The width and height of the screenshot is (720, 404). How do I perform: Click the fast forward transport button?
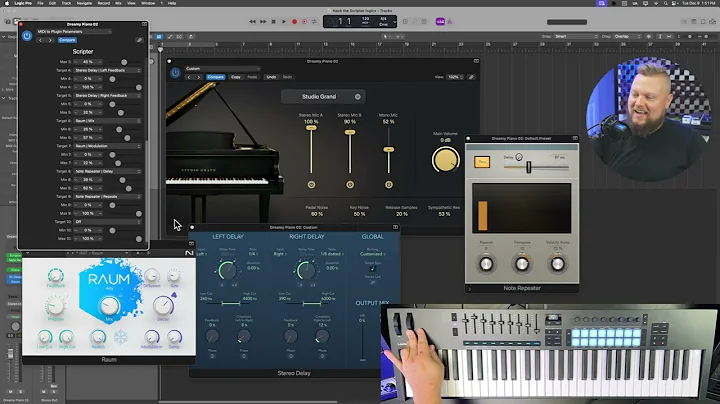coord(263,22)
